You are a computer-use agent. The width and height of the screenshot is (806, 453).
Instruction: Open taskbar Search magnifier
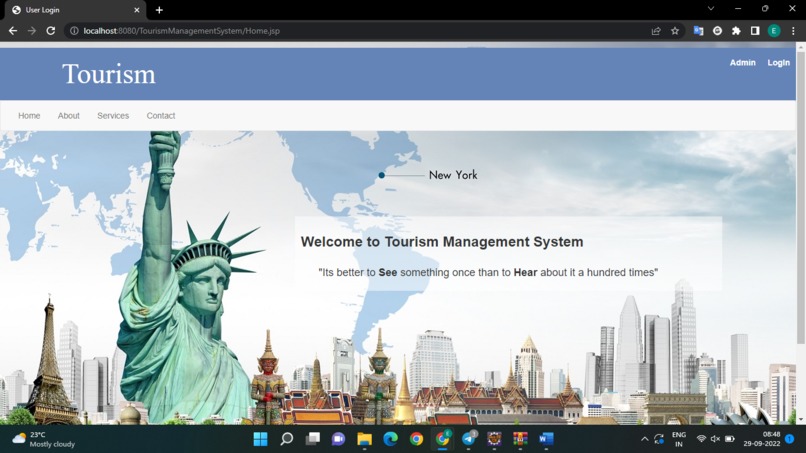[287, 439]
